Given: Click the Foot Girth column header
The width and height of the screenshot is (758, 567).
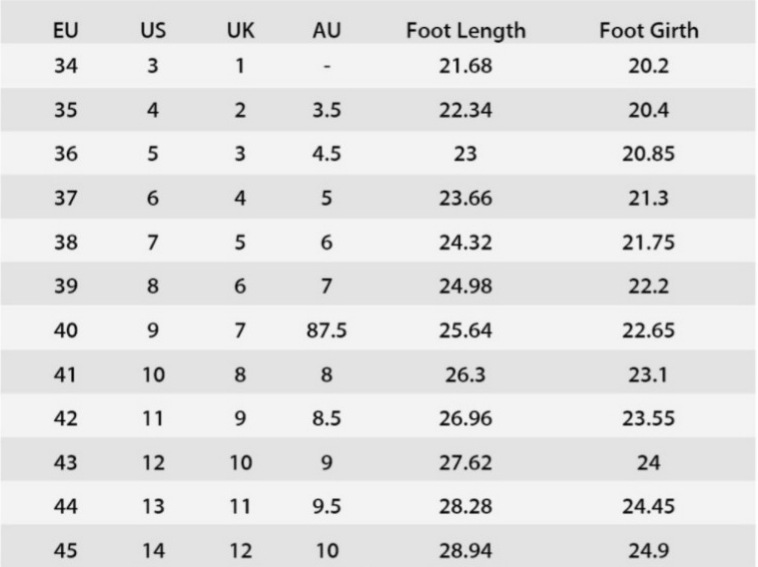Looking at the screenshot, I should pyautogui.click(x=649, y=30).
